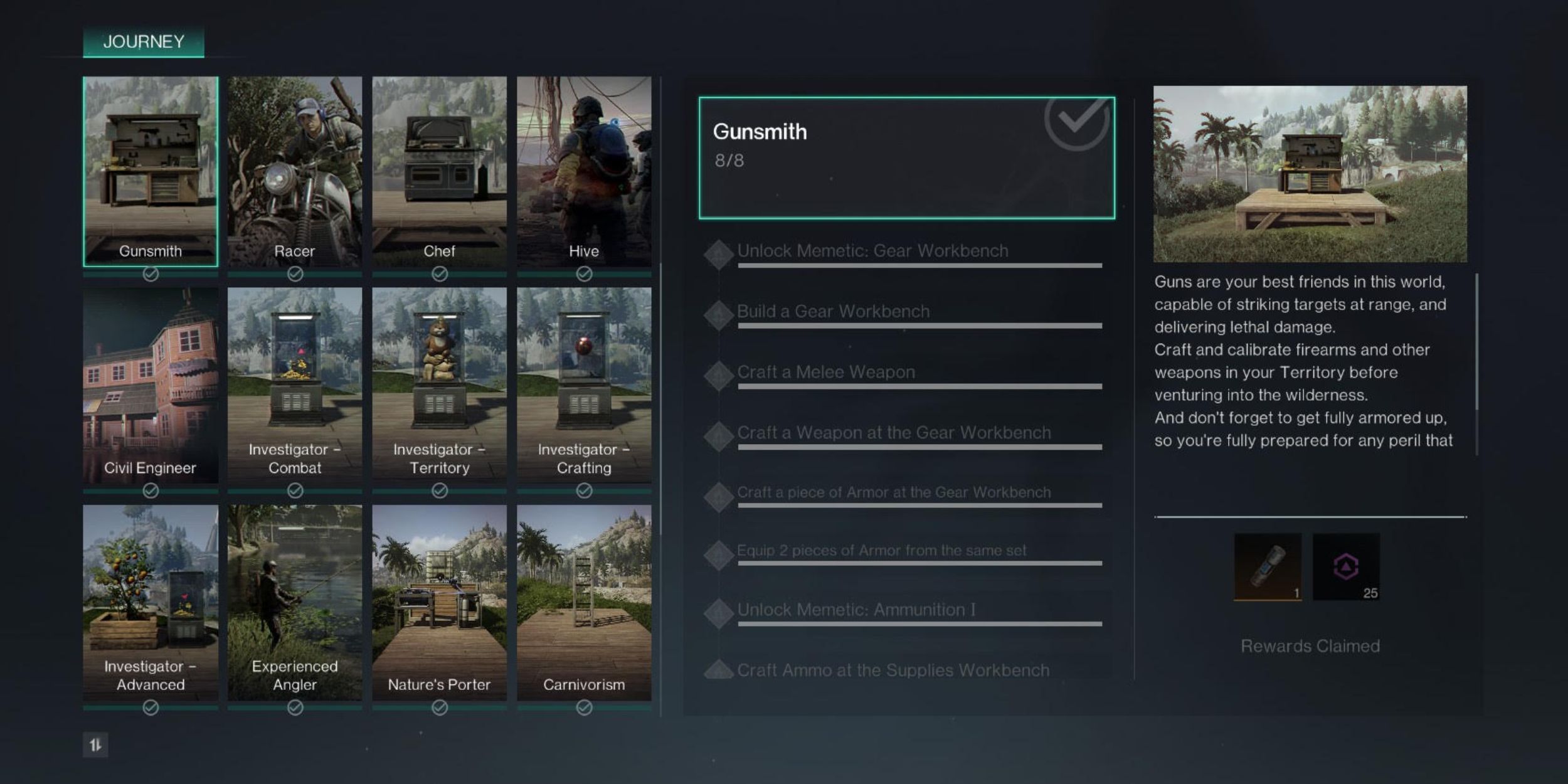Viewport: 1568px width, 784px height.
Task: Click the flashlight reward item icon
Action: (1268, 567)
